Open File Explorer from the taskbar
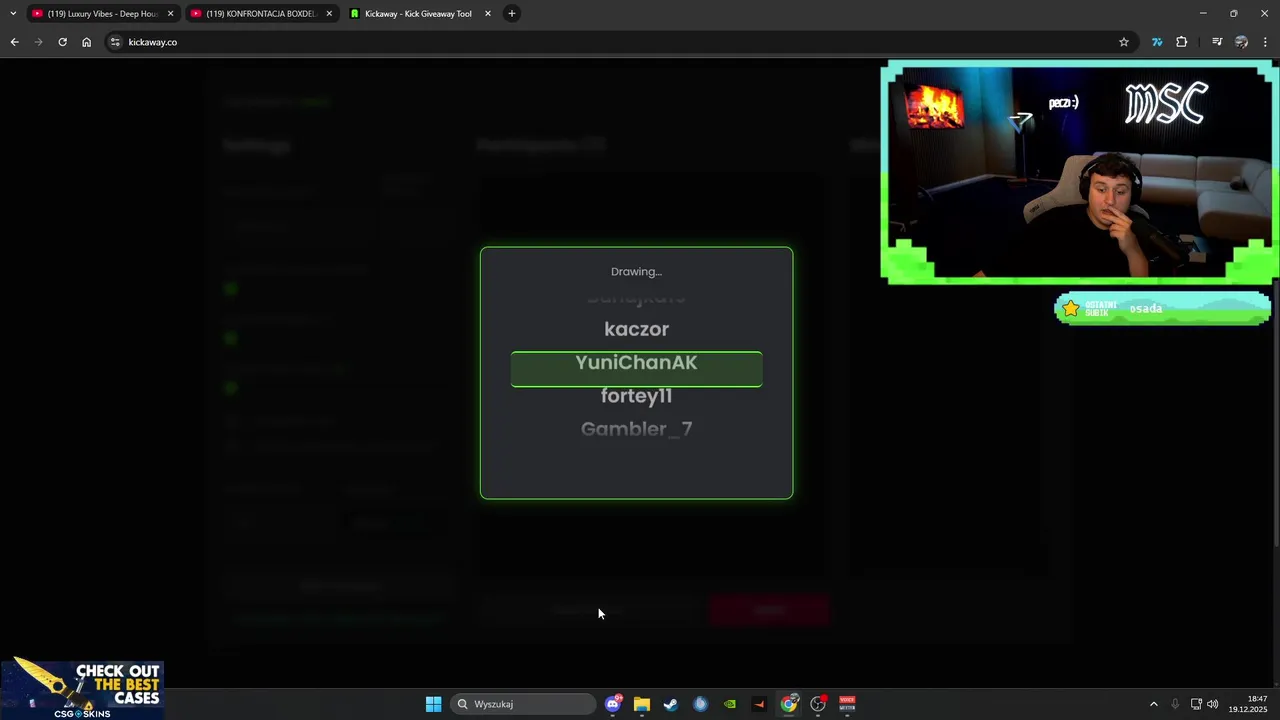 tap(642, 704)
